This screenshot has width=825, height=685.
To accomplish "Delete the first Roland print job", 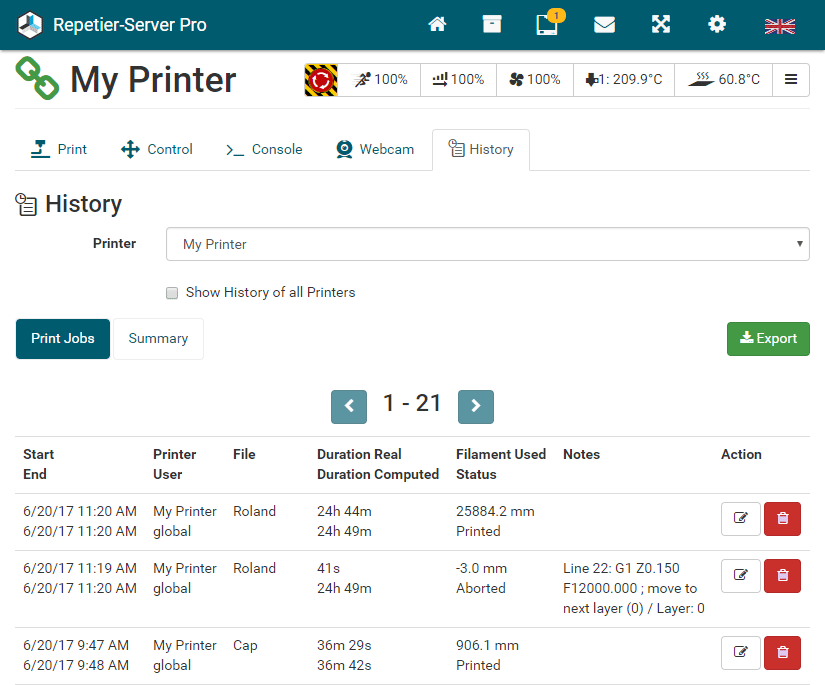I will pyautogui.click(x=782, y=519).
